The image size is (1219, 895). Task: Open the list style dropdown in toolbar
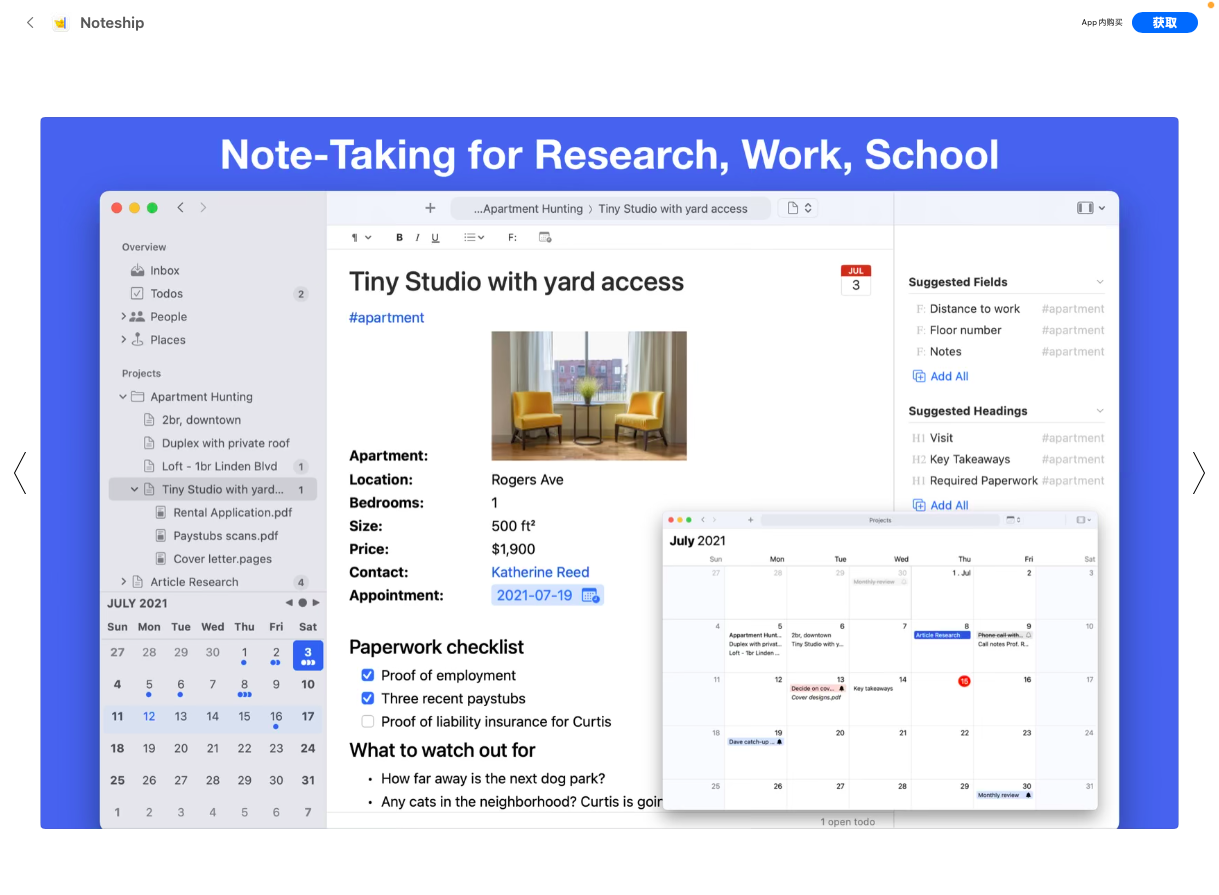click(x=474, y=238)
